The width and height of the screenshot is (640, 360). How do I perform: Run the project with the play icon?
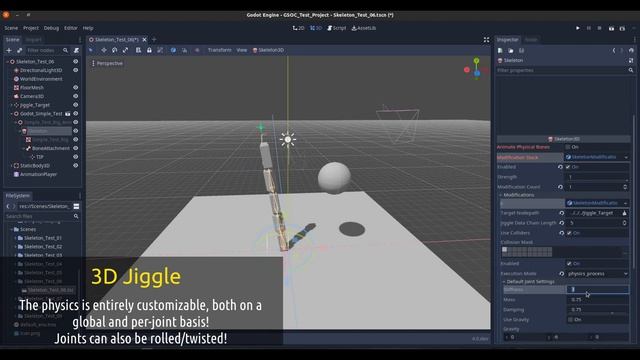tap(578, 28)
